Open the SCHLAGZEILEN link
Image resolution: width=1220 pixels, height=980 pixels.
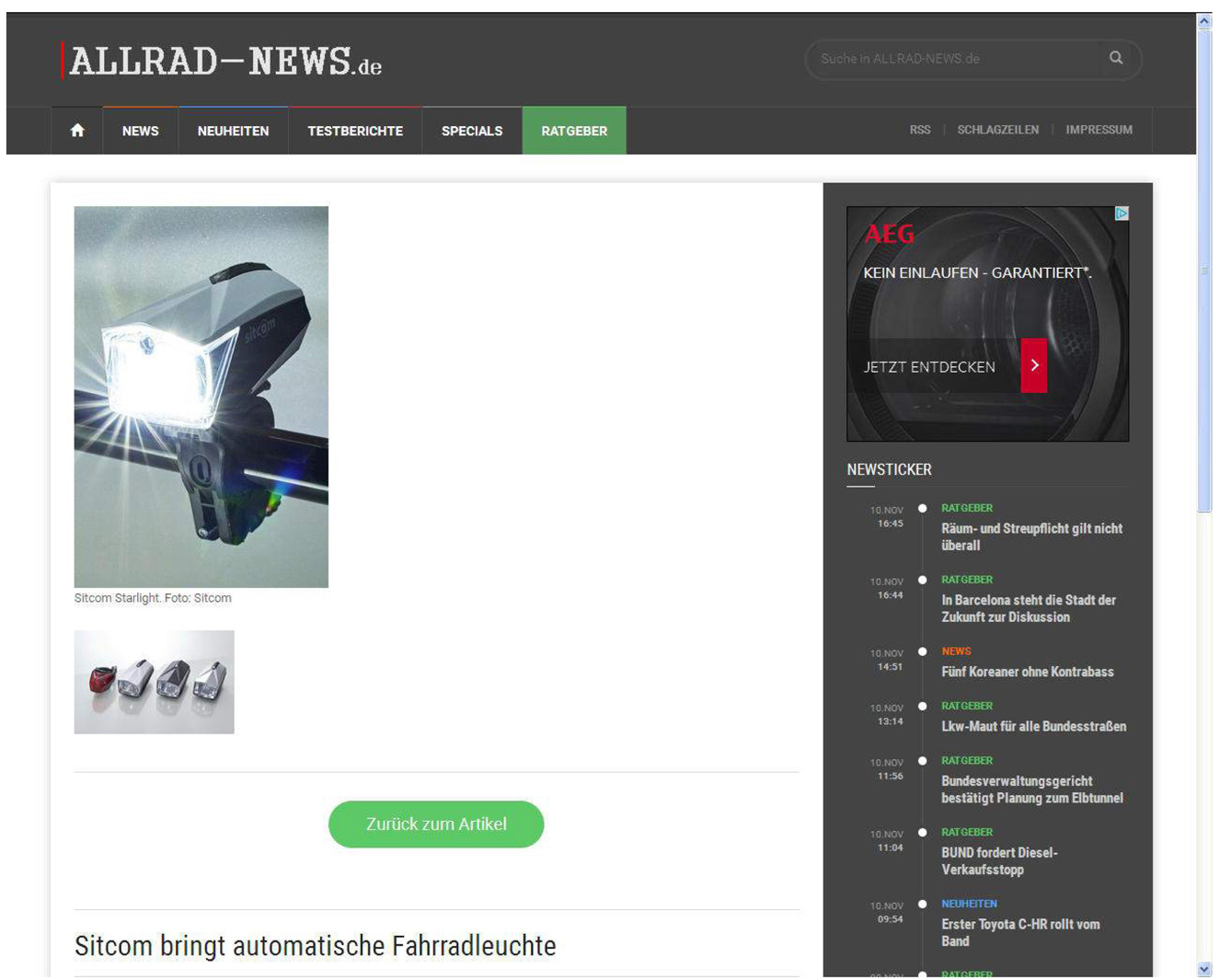pyautogui.click(x=998, y=130)
